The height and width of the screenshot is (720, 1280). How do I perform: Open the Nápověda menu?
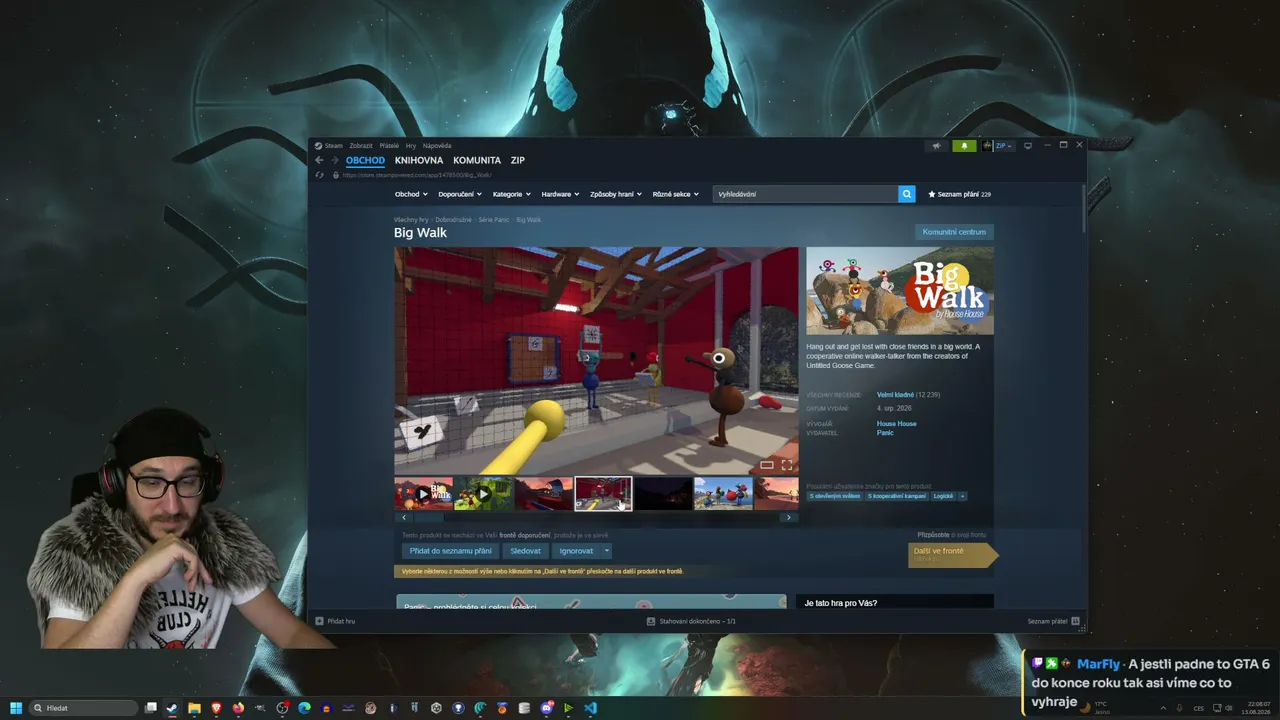(437, 146)
